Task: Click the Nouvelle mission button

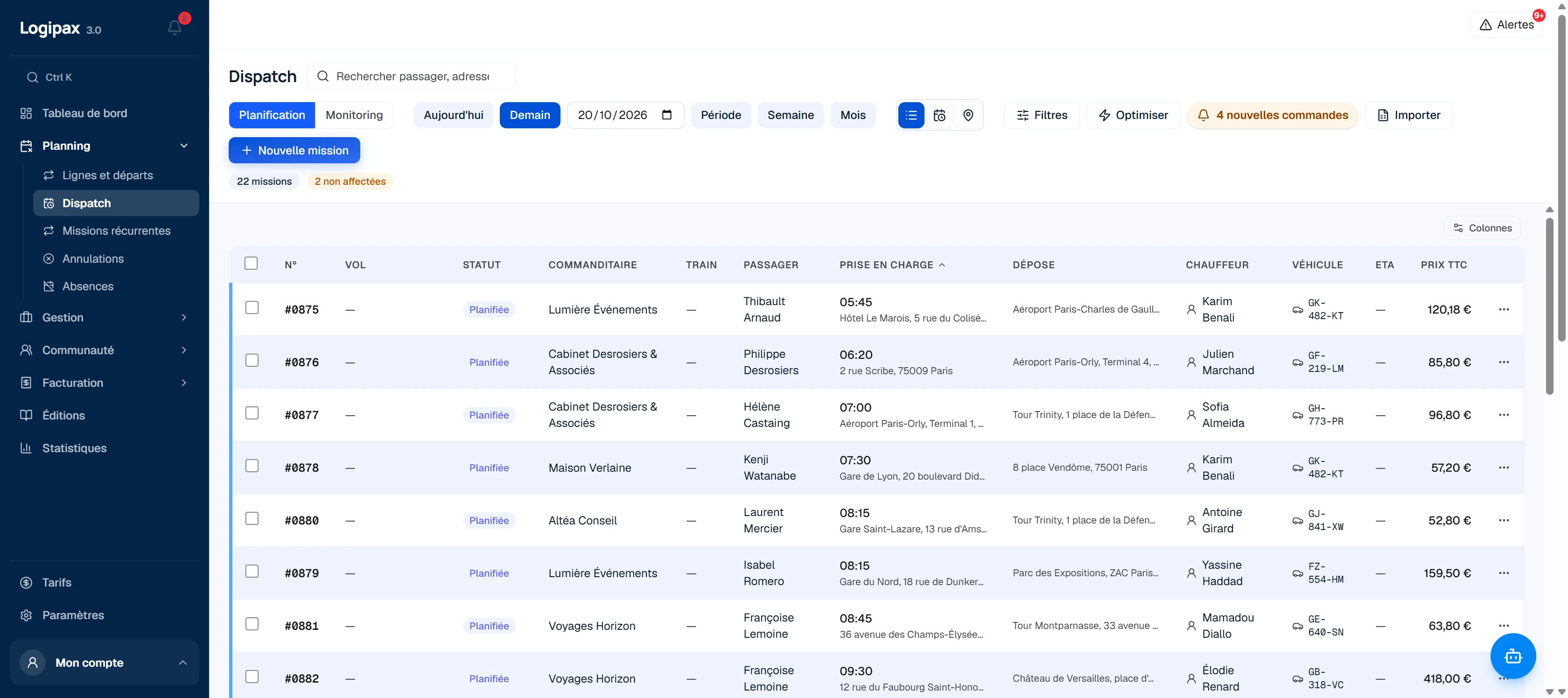Action: click(294, 150)
